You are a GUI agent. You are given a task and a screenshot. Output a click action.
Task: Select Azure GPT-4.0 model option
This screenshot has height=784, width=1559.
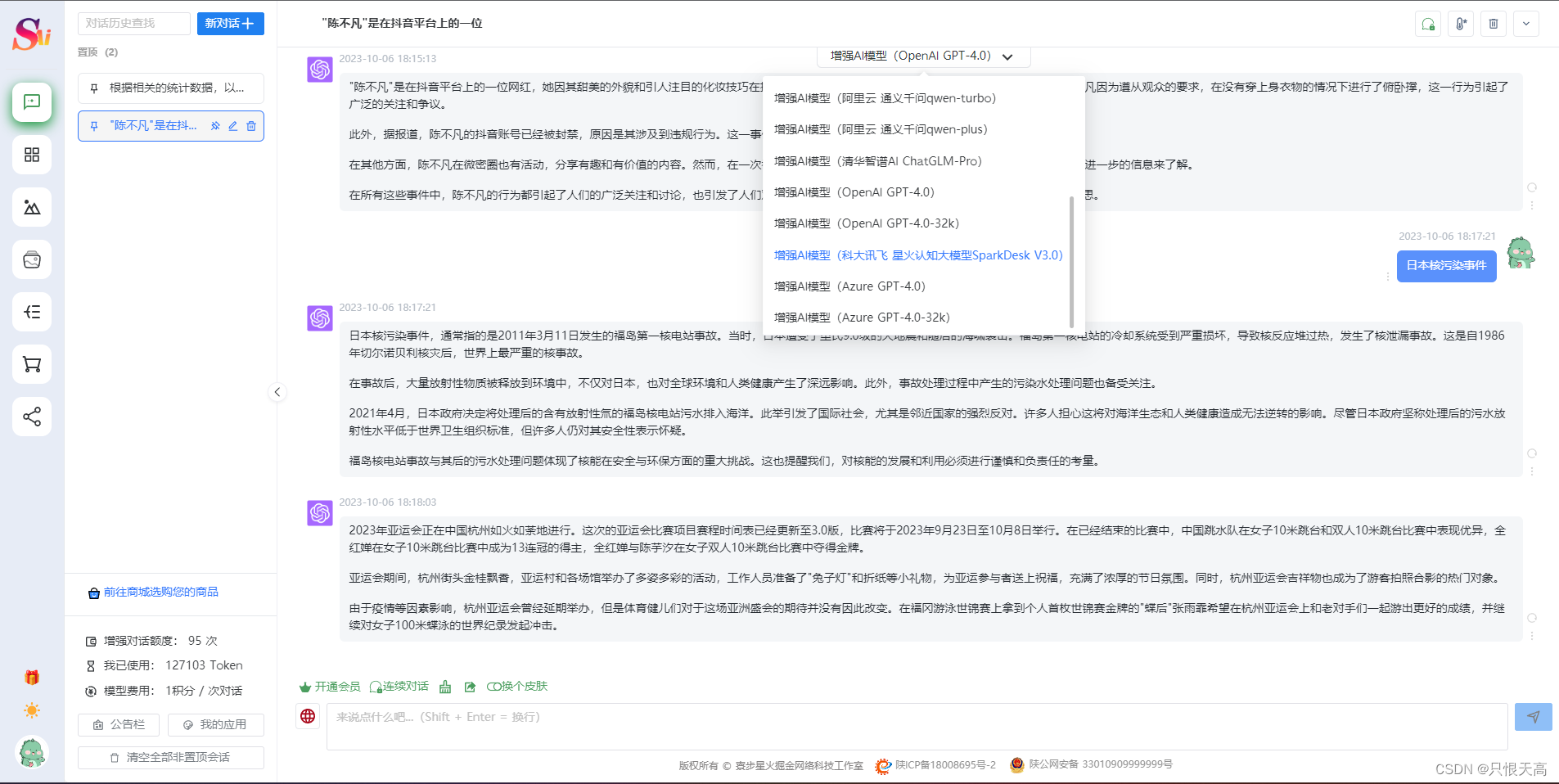[917, 286]
